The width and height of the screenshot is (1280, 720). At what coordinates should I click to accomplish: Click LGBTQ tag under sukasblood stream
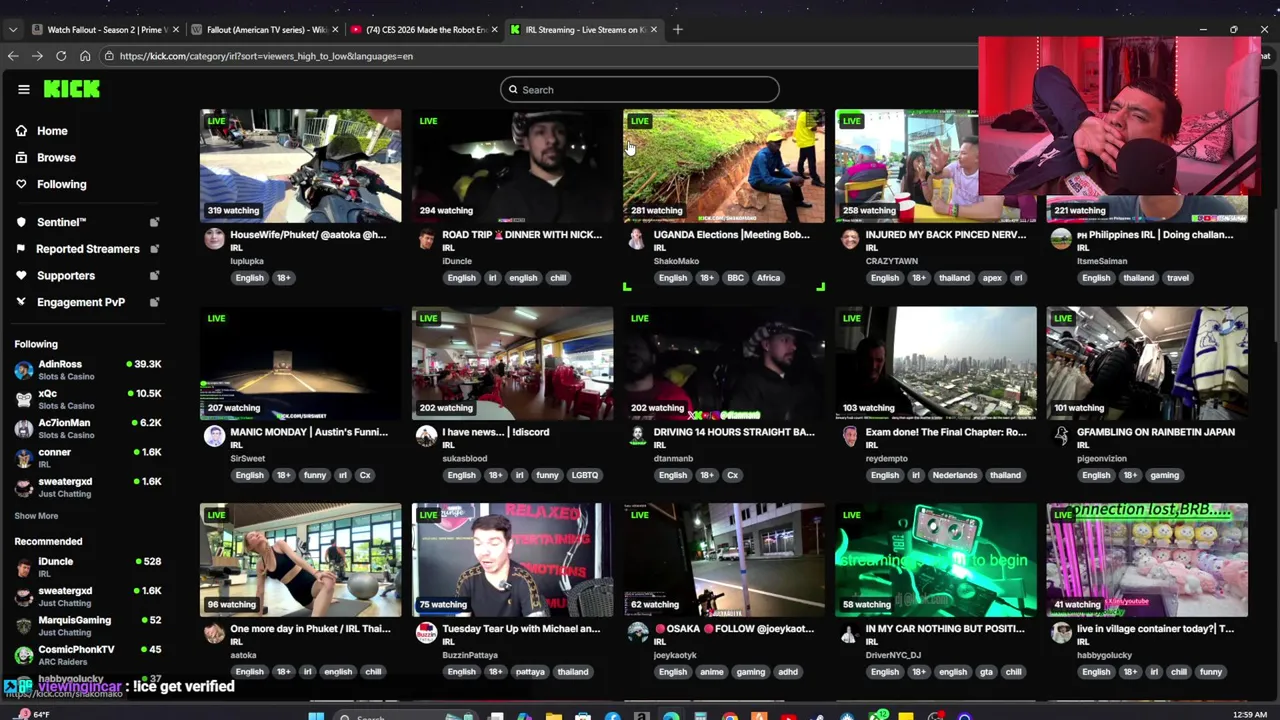pos(584,475)
